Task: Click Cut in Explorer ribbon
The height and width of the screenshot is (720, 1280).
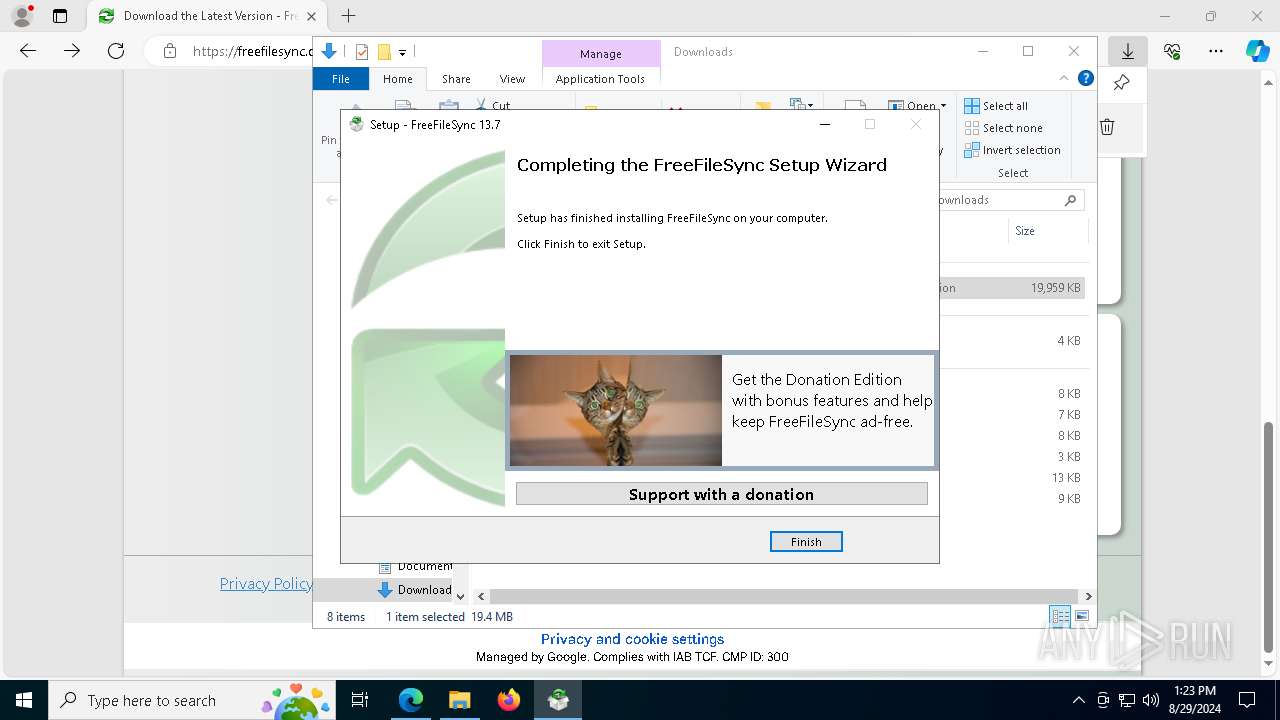Action: (492, 104)
